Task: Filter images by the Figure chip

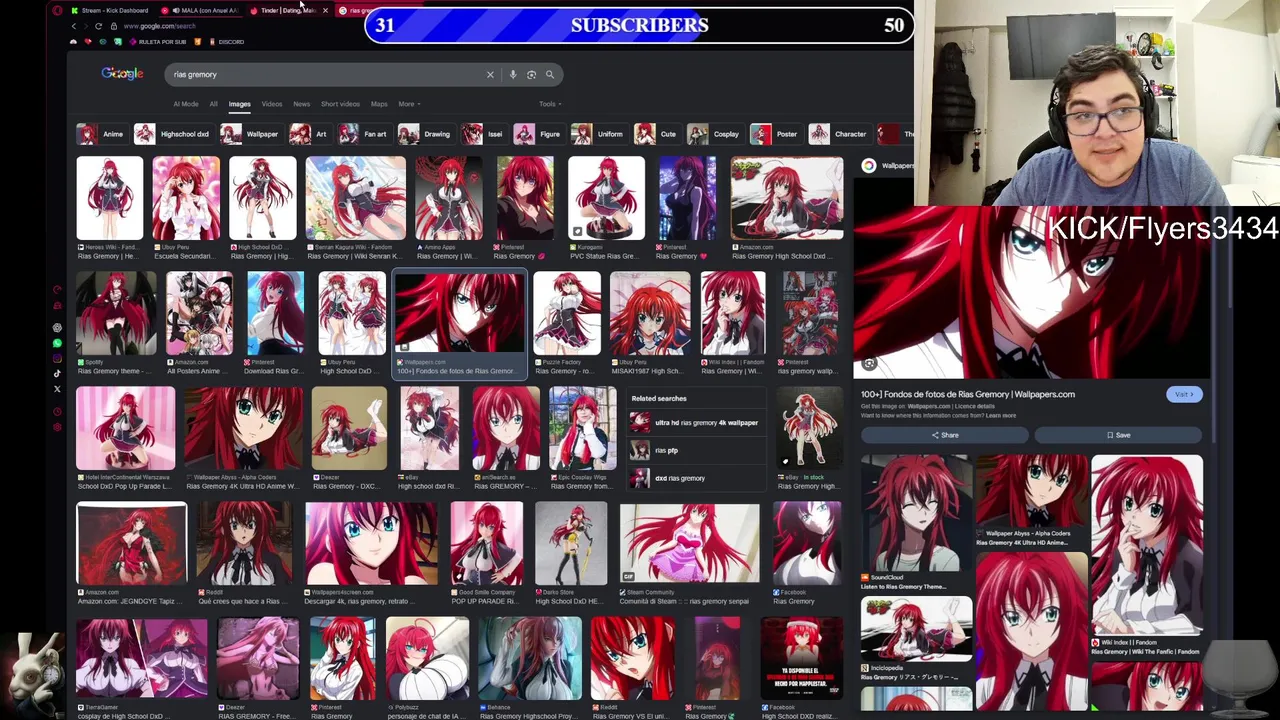Action: pos(538,134)
